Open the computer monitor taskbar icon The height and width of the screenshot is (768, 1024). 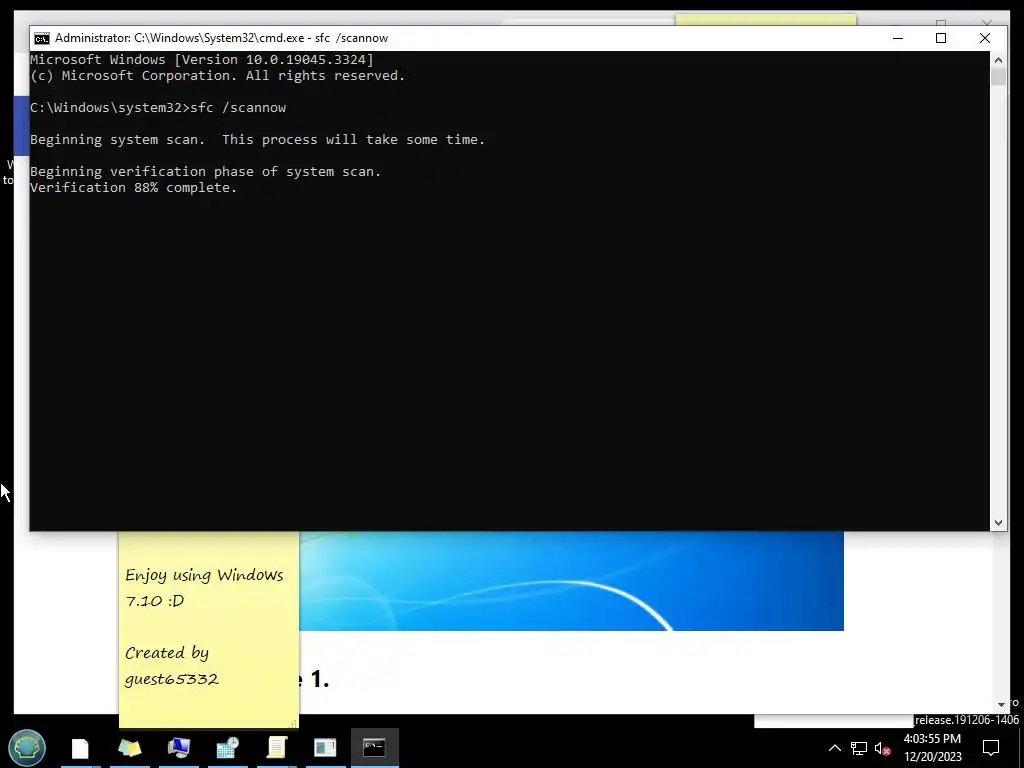pyautogui.click(x=178, y=748)
